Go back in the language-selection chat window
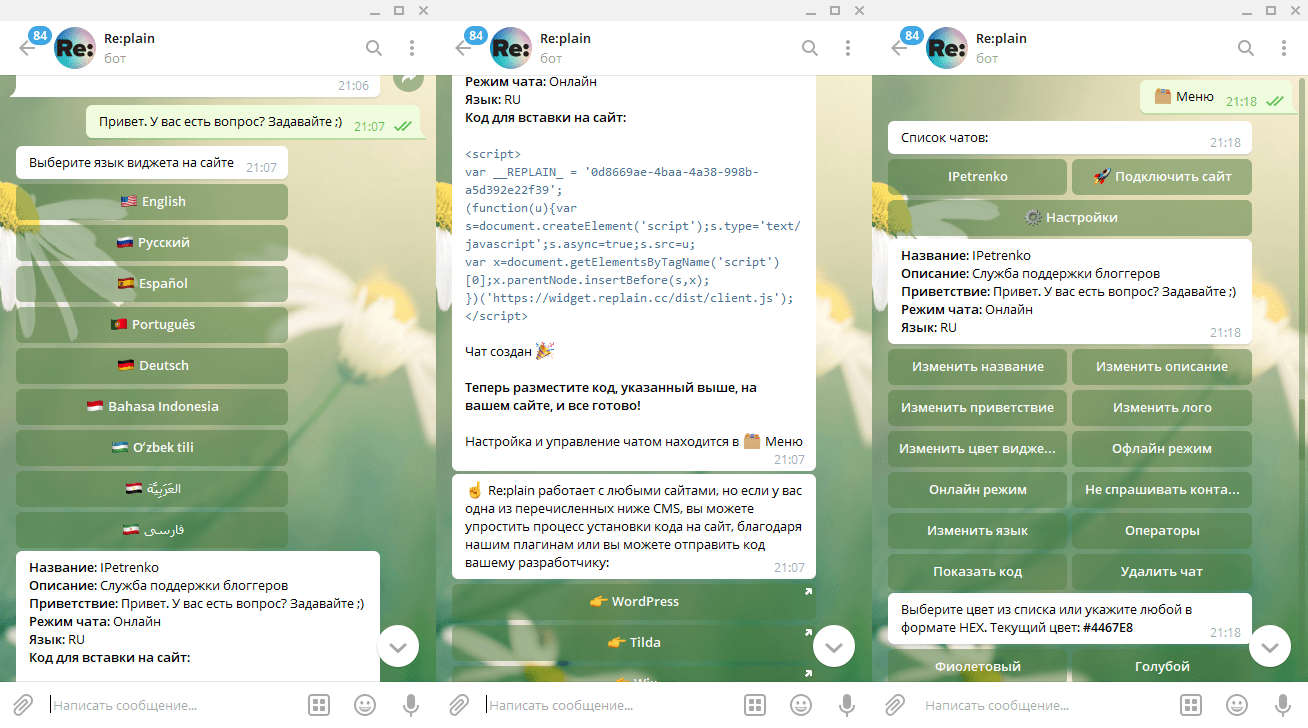The height and width of the screenshot is (728, 1308). pyautogui.click(x=27, y=48)
